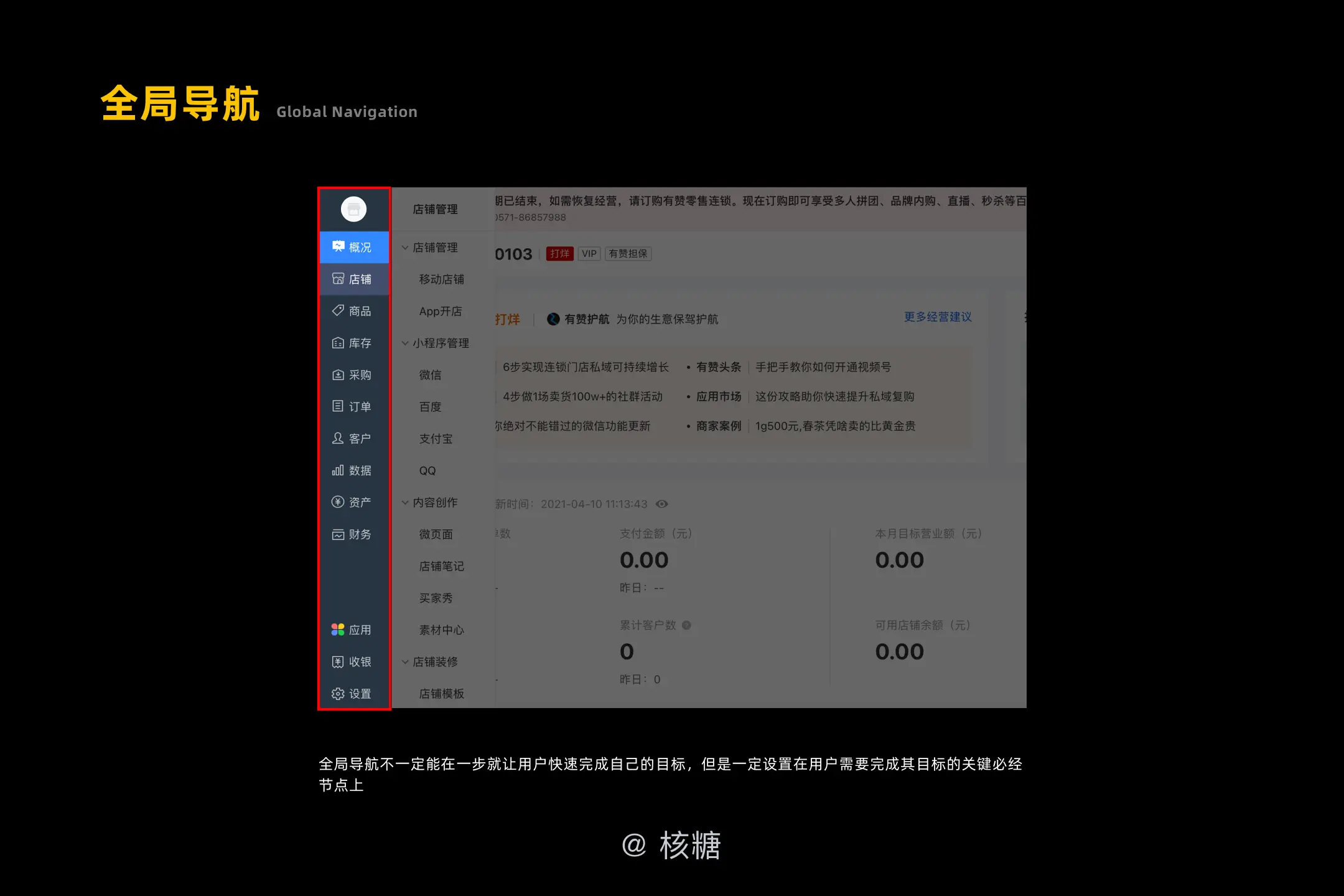Screen dimensions: 1344x896
Task: Click the 商品 tag icon
Action: pos(338,310)
